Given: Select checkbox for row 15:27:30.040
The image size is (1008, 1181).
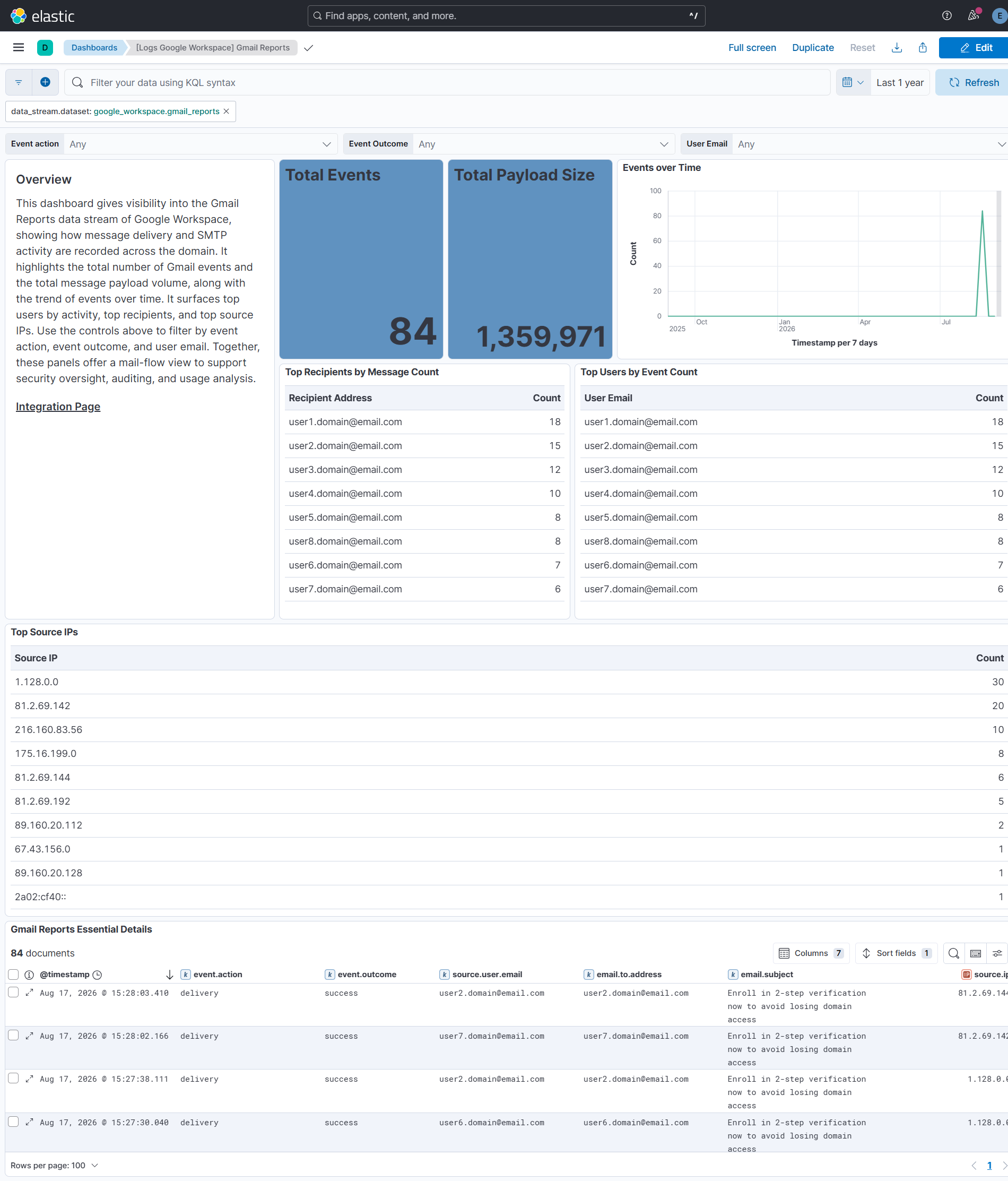Looking at the screenshot, I should click(x=14, y=1122).
